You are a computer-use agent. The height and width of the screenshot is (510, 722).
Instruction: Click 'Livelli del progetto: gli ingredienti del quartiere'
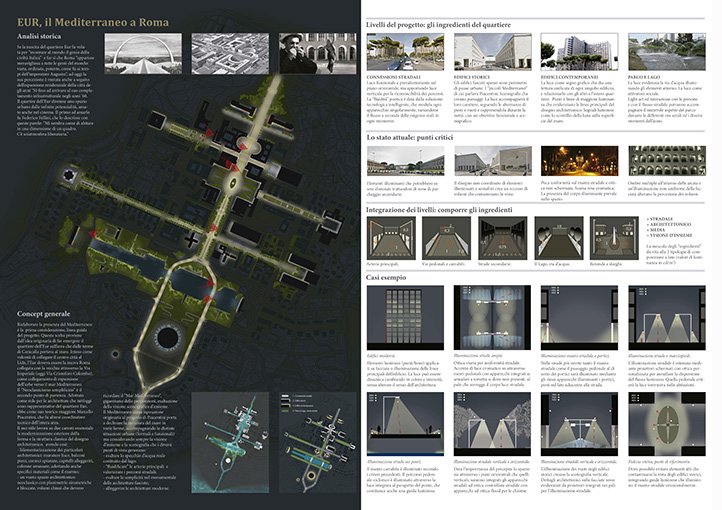[x=438, y=24]
